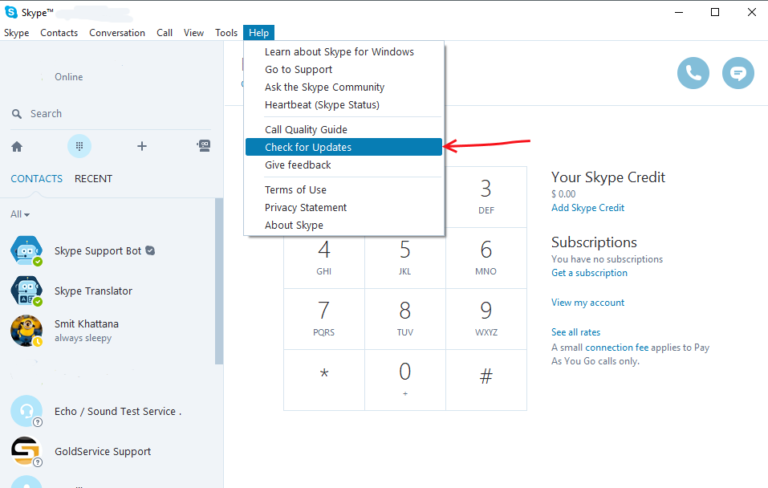768x488 pixels.
Task: Dial 0 on keypad
Action: (x=405, y=380)
